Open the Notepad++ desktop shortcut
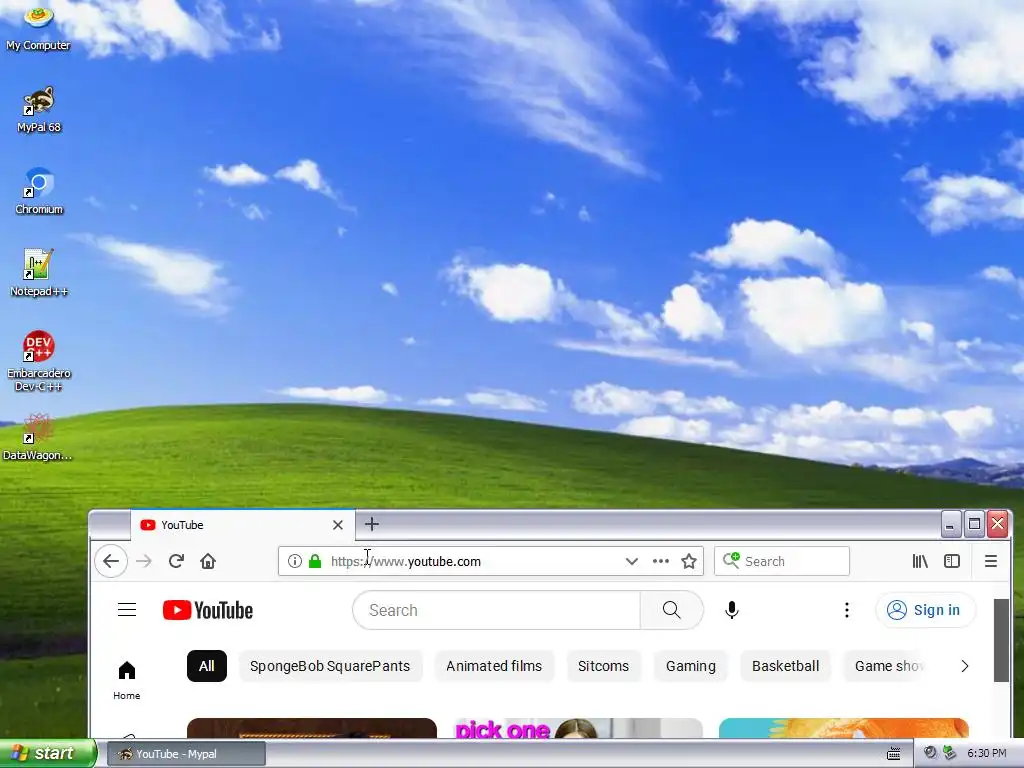 coord(39,273)
